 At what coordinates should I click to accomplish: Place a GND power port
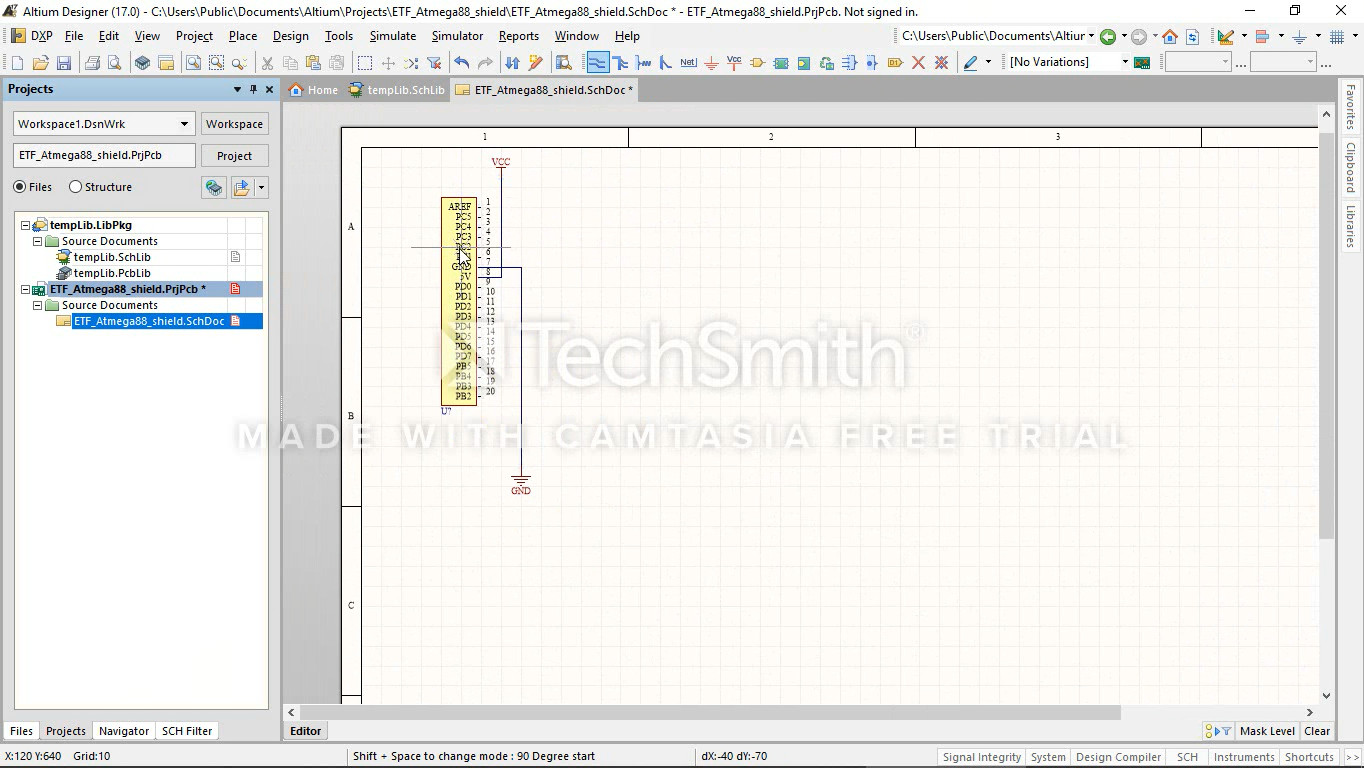click(x=711, y=63)
